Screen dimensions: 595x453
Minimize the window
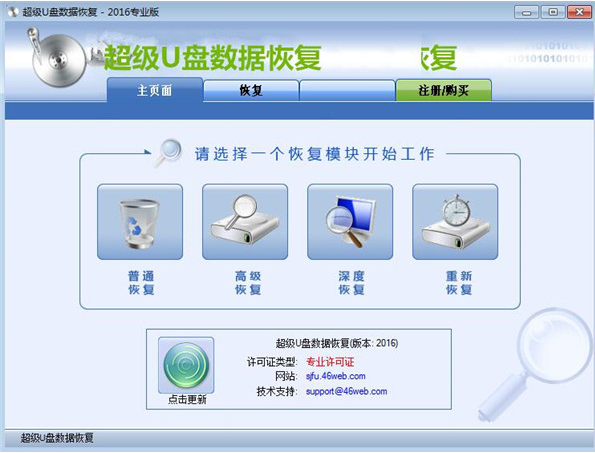point(526,13)
